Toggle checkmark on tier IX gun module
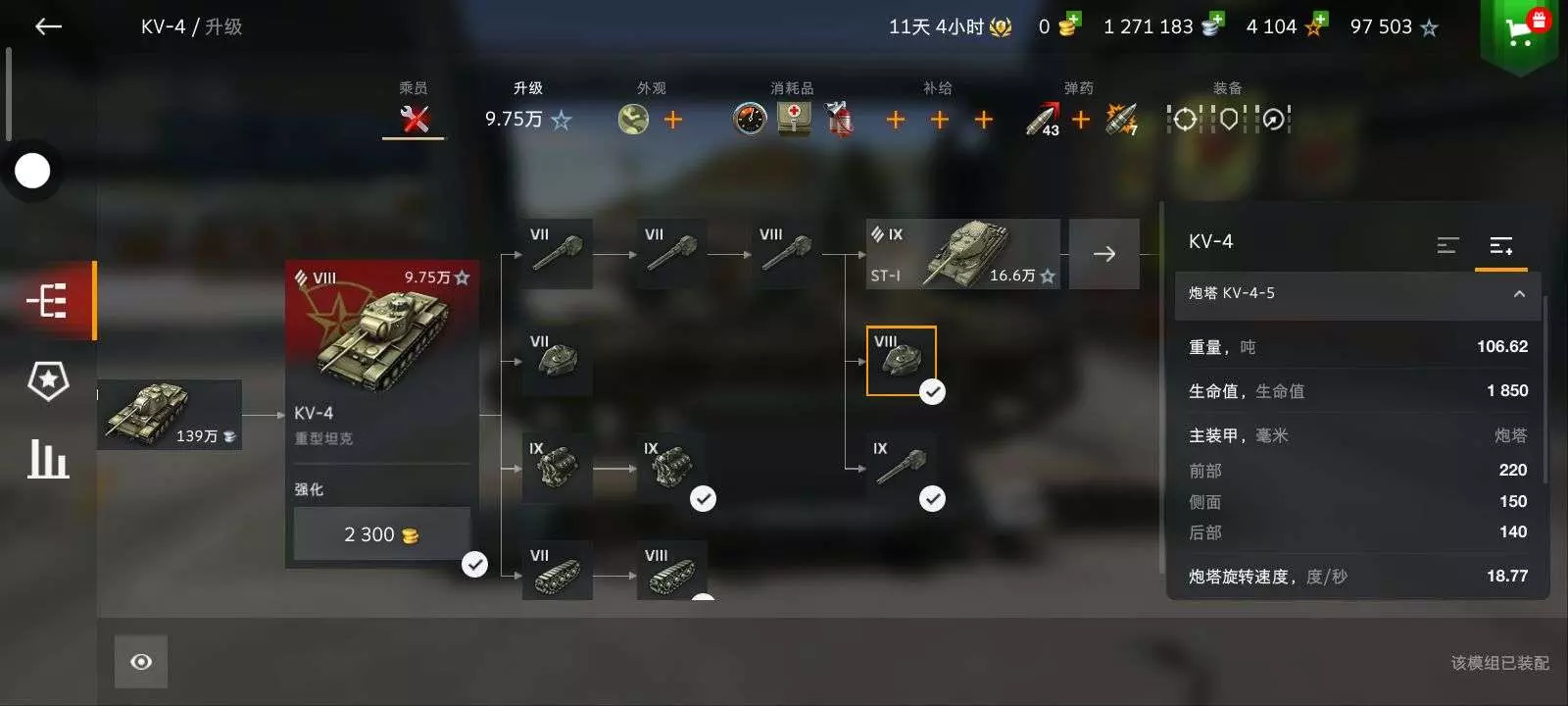 point(932,499)
